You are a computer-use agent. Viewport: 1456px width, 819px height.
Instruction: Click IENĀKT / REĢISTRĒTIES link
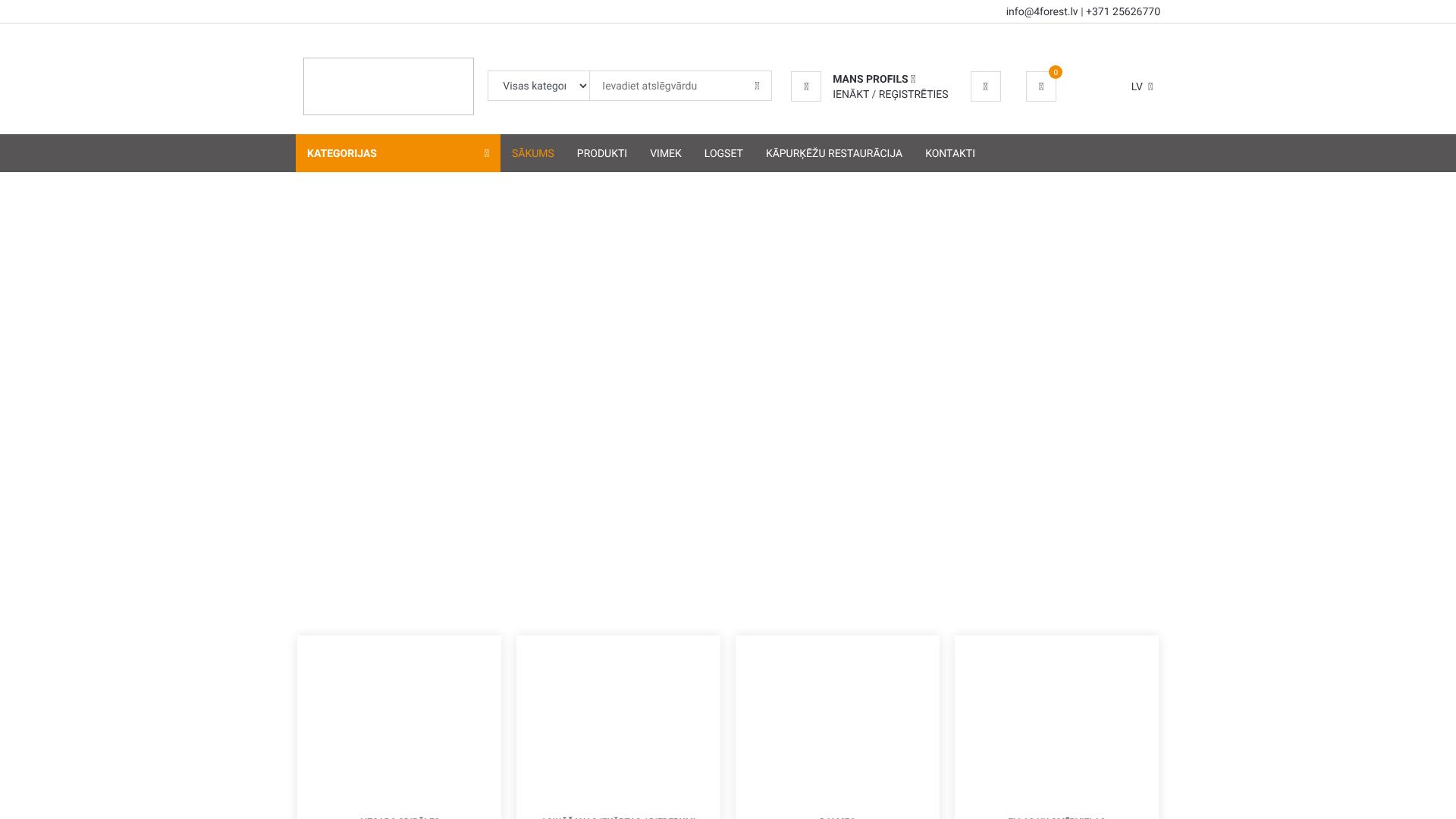pos(890,94)
